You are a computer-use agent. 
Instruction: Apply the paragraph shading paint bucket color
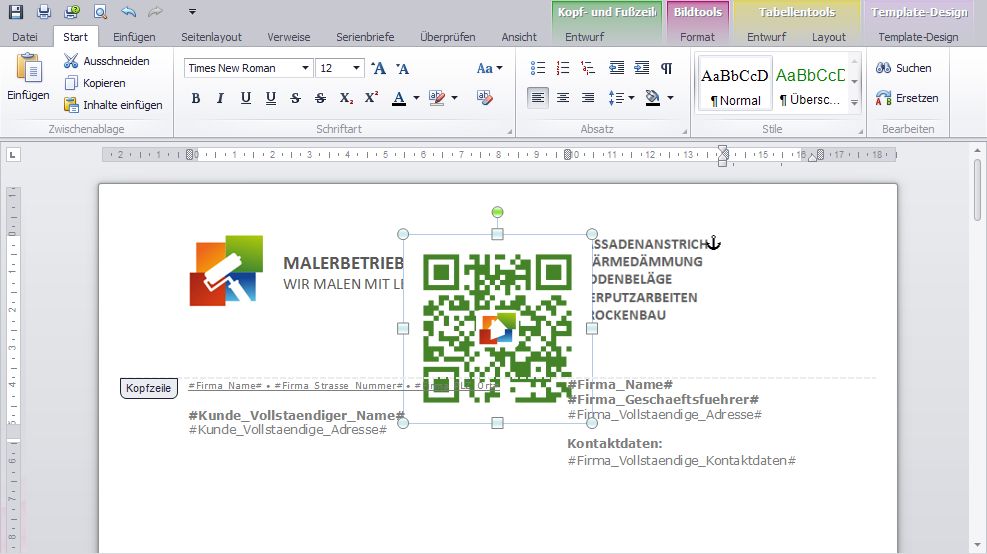[x=653, y=98]
